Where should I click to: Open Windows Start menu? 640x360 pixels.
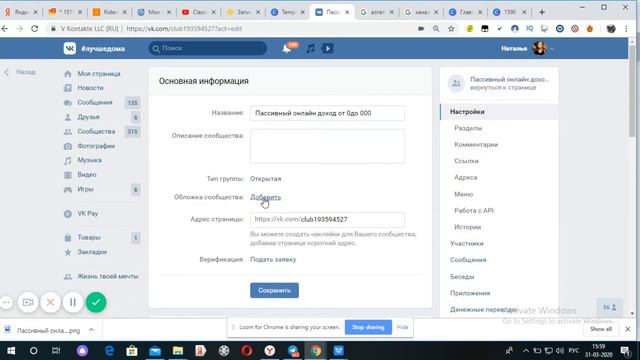click(x=11, y=351)
